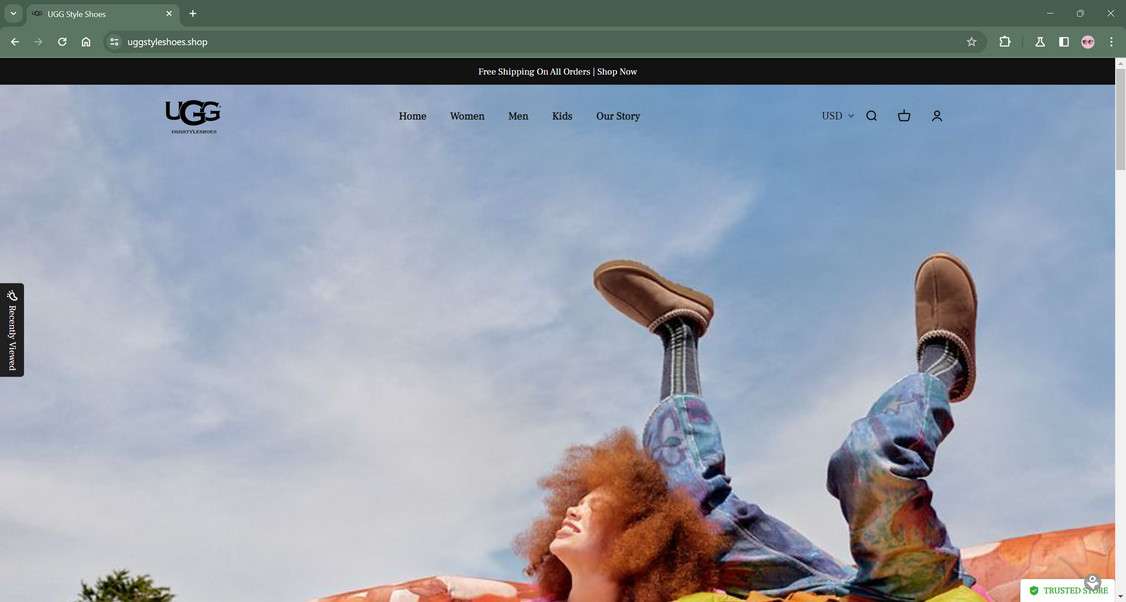Screen dimensions: 1126x602
Task: Expand the Recently Viewed side panel
Action: [11, 330]
